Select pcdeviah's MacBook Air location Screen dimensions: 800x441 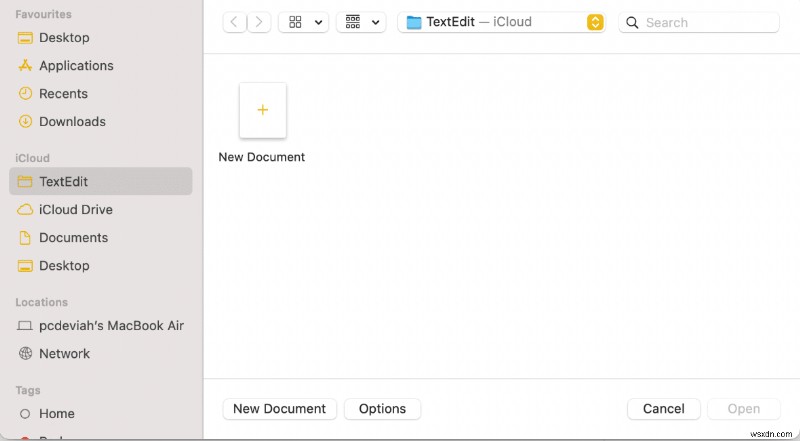pos(111,326)
